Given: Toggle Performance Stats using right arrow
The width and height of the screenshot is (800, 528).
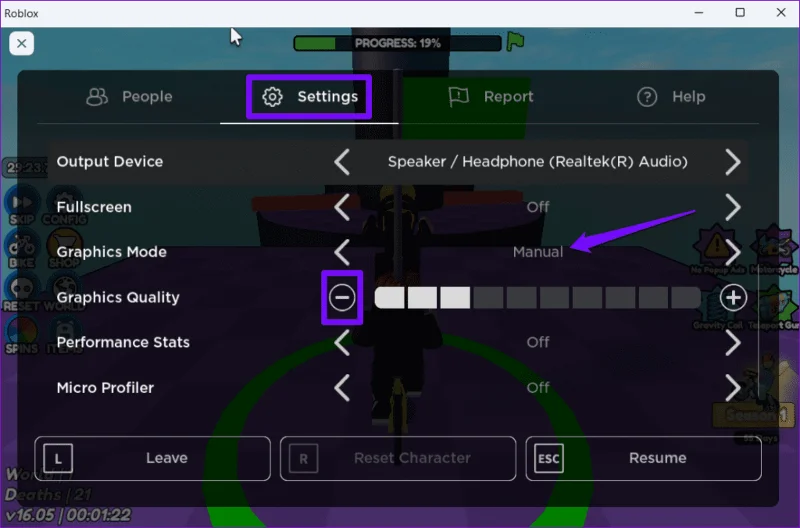Looking at the screenshot, I should click(733, 342).
